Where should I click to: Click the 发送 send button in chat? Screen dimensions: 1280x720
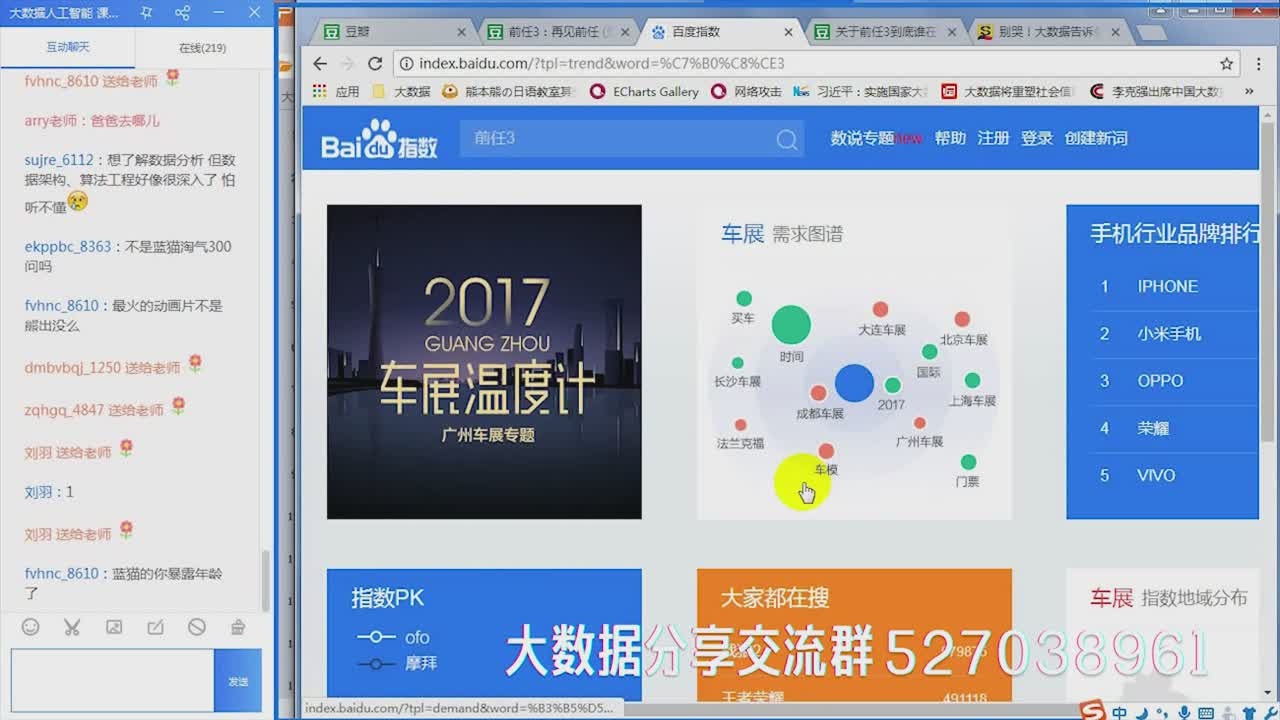[x=238, y=680]
